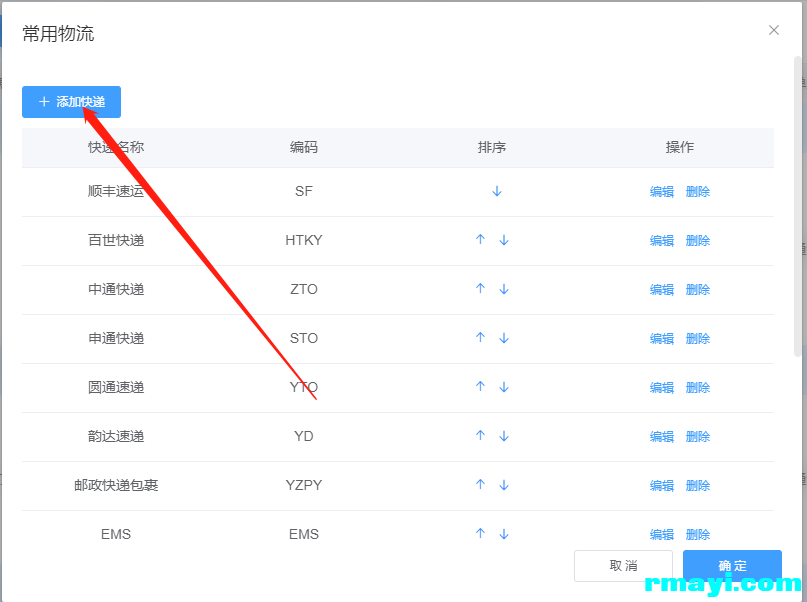Viewport: 807px width, 602px height.
Task: Select the 百世快递 name cell
Action: click(x=116, y=240)
